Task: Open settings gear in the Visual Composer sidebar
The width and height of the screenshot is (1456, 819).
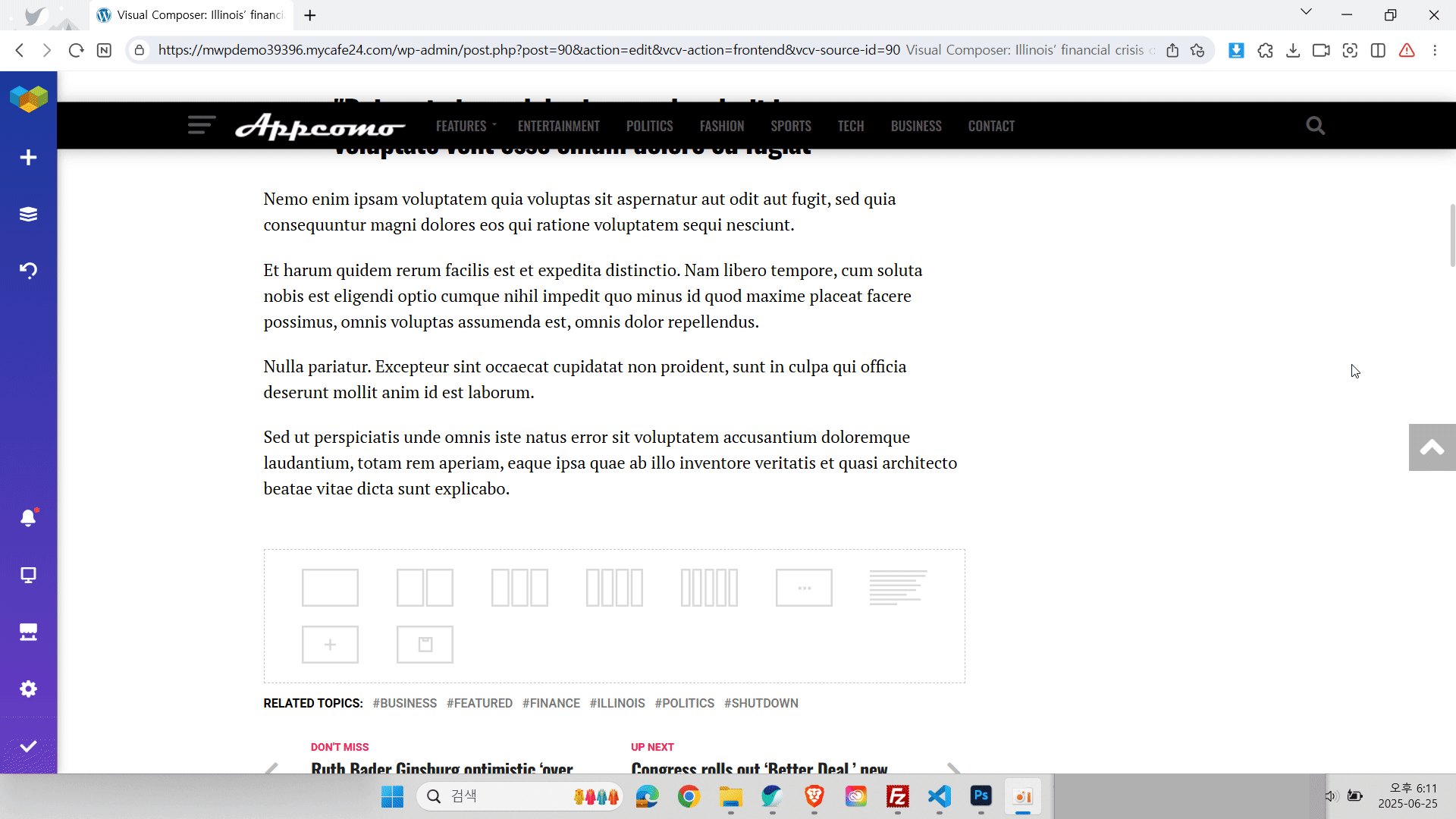Action: click(x=28, y=689)
